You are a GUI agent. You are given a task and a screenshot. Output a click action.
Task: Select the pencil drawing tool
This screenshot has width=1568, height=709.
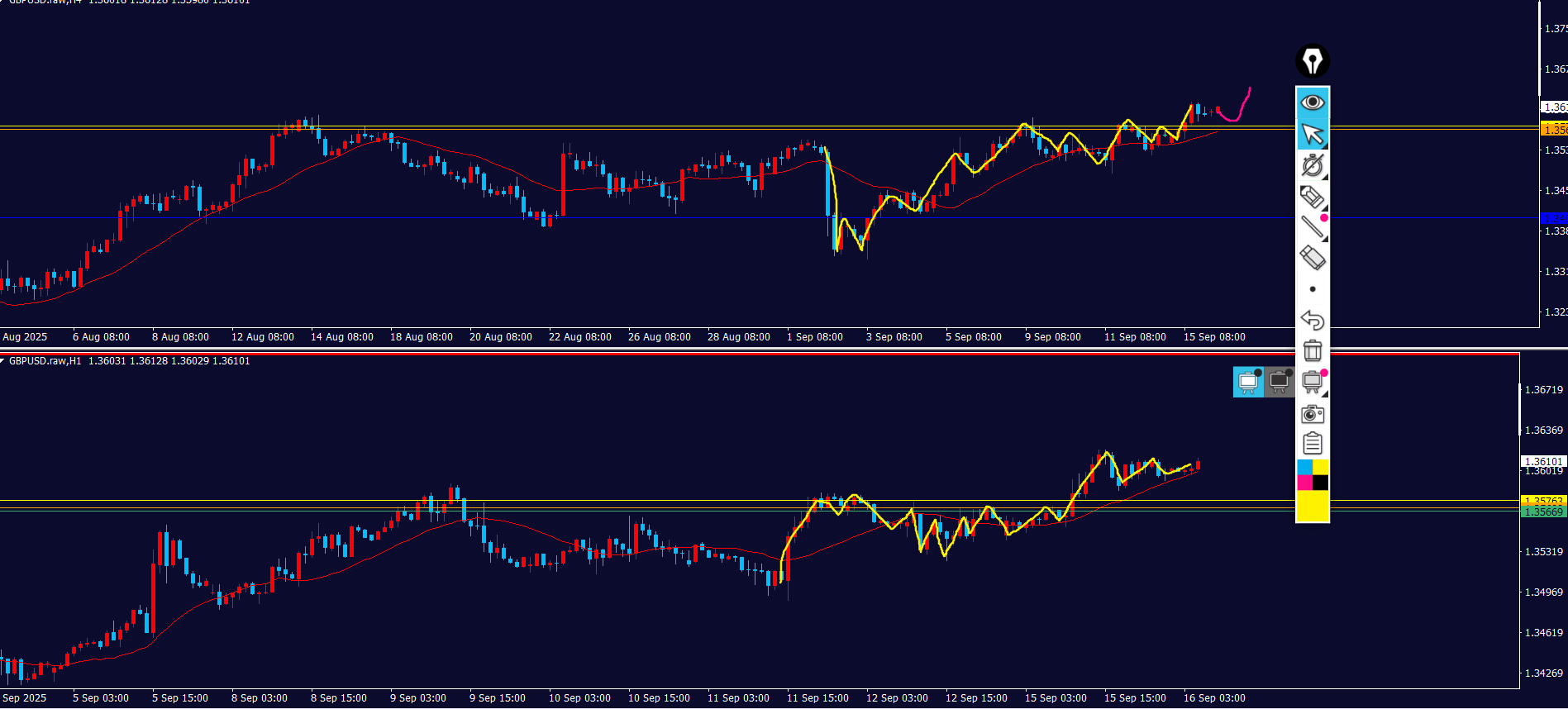(x=1312, y=197)
